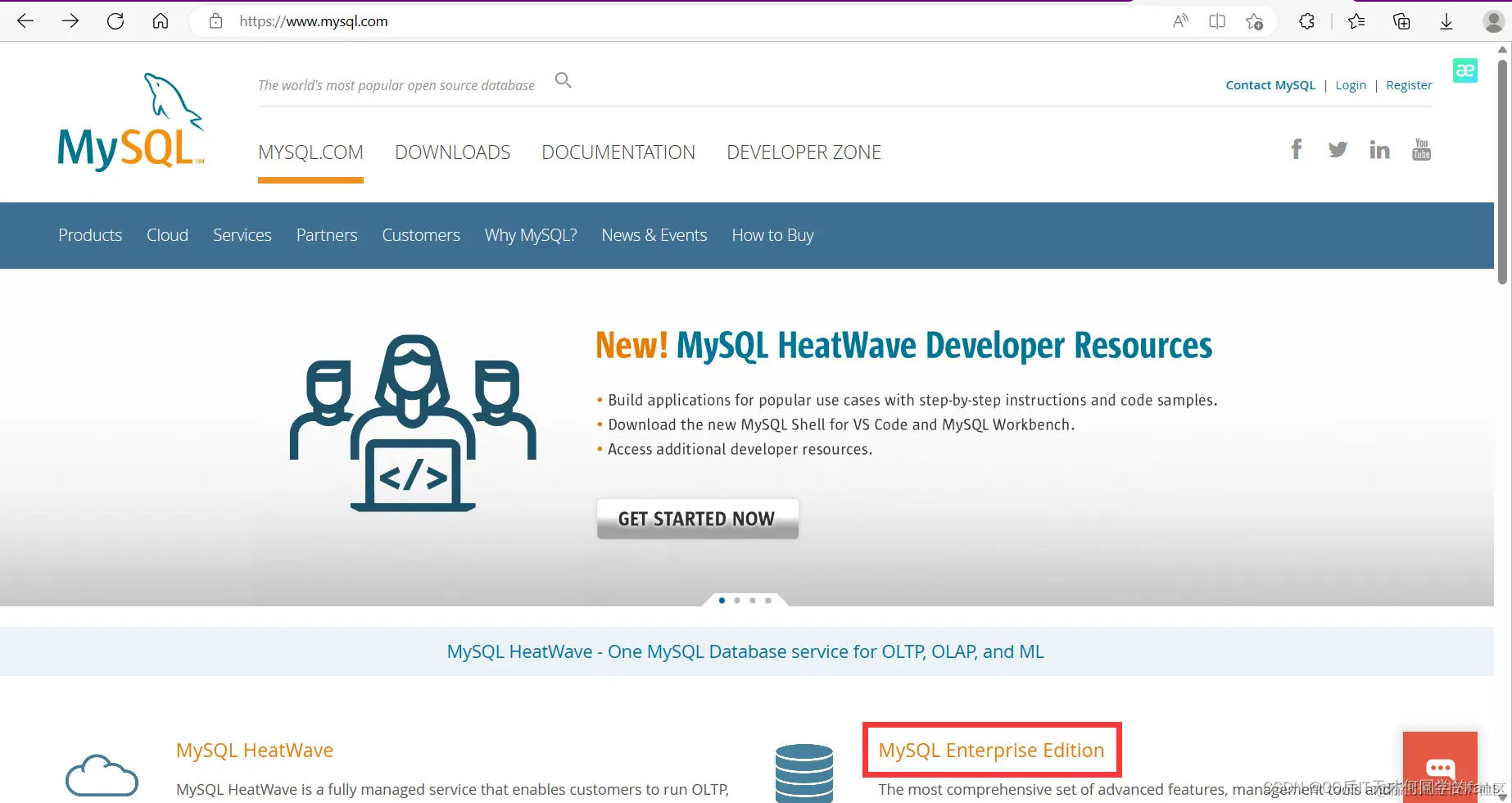Activate Read Aloud icon in address bar
This screenshot has height=803, width=1512.
1180,21
